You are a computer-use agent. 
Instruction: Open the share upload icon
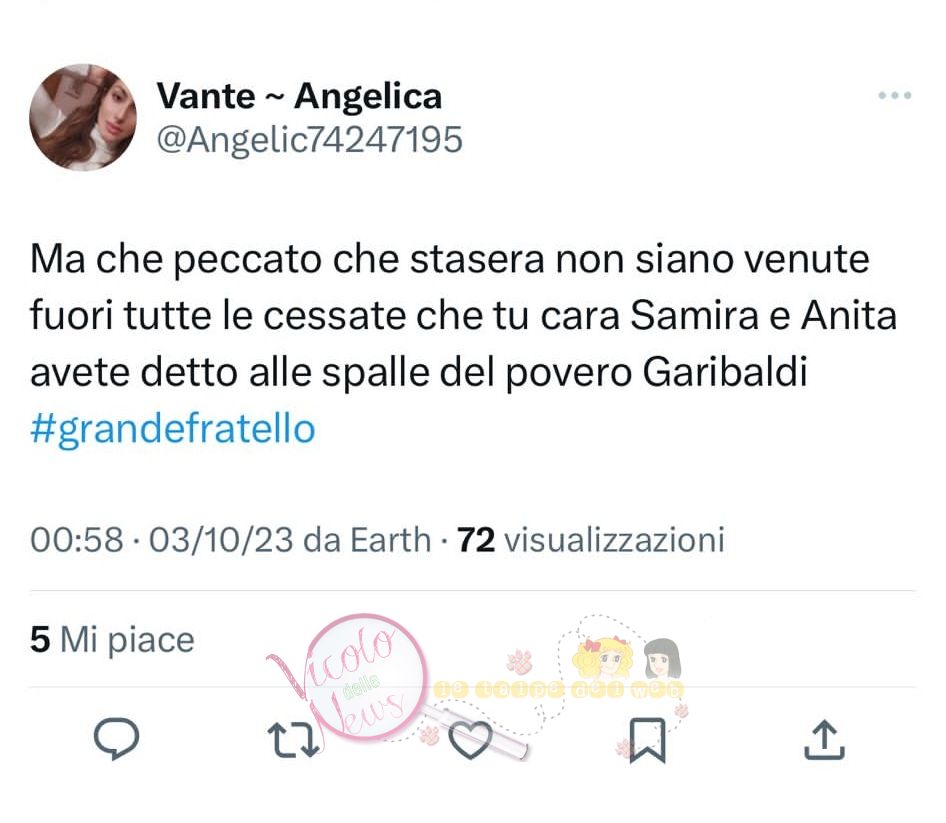click(x=824, y=739)
